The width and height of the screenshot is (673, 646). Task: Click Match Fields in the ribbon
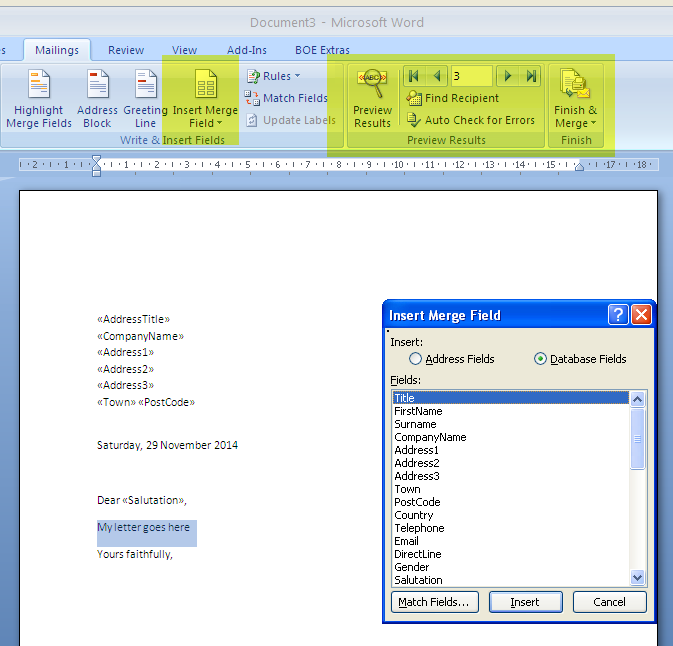286,98
